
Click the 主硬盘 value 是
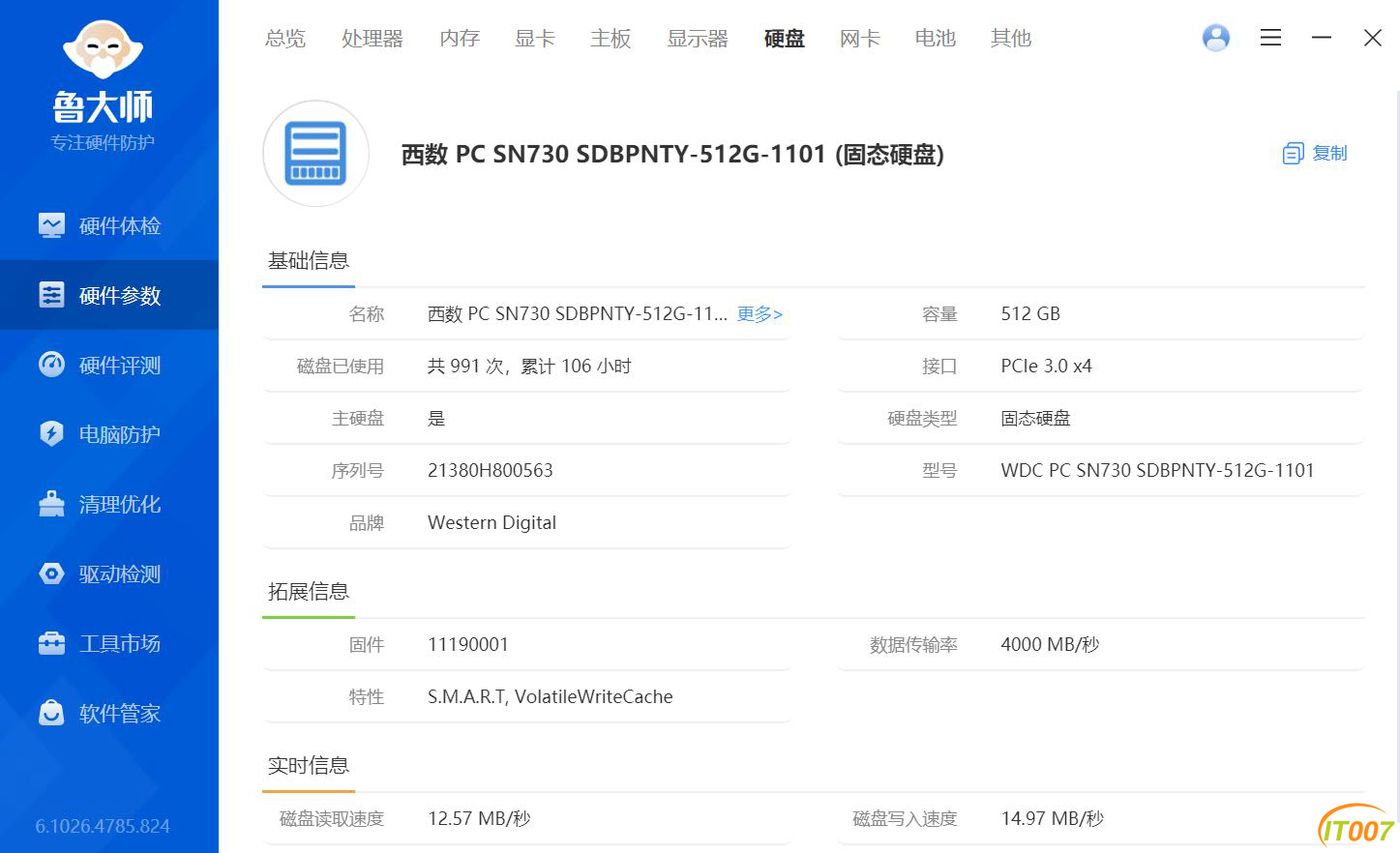(436, 419)
